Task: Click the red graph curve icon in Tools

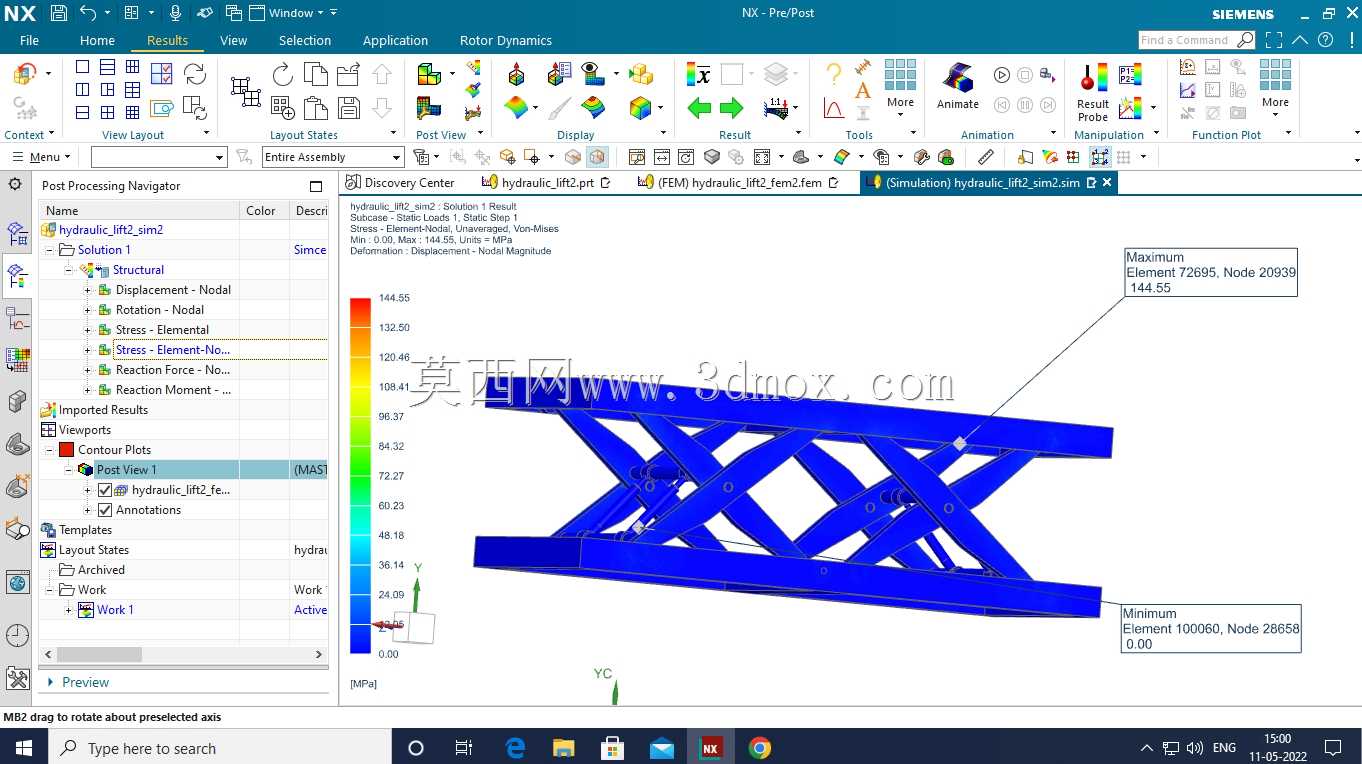Action: coord(833,107)
